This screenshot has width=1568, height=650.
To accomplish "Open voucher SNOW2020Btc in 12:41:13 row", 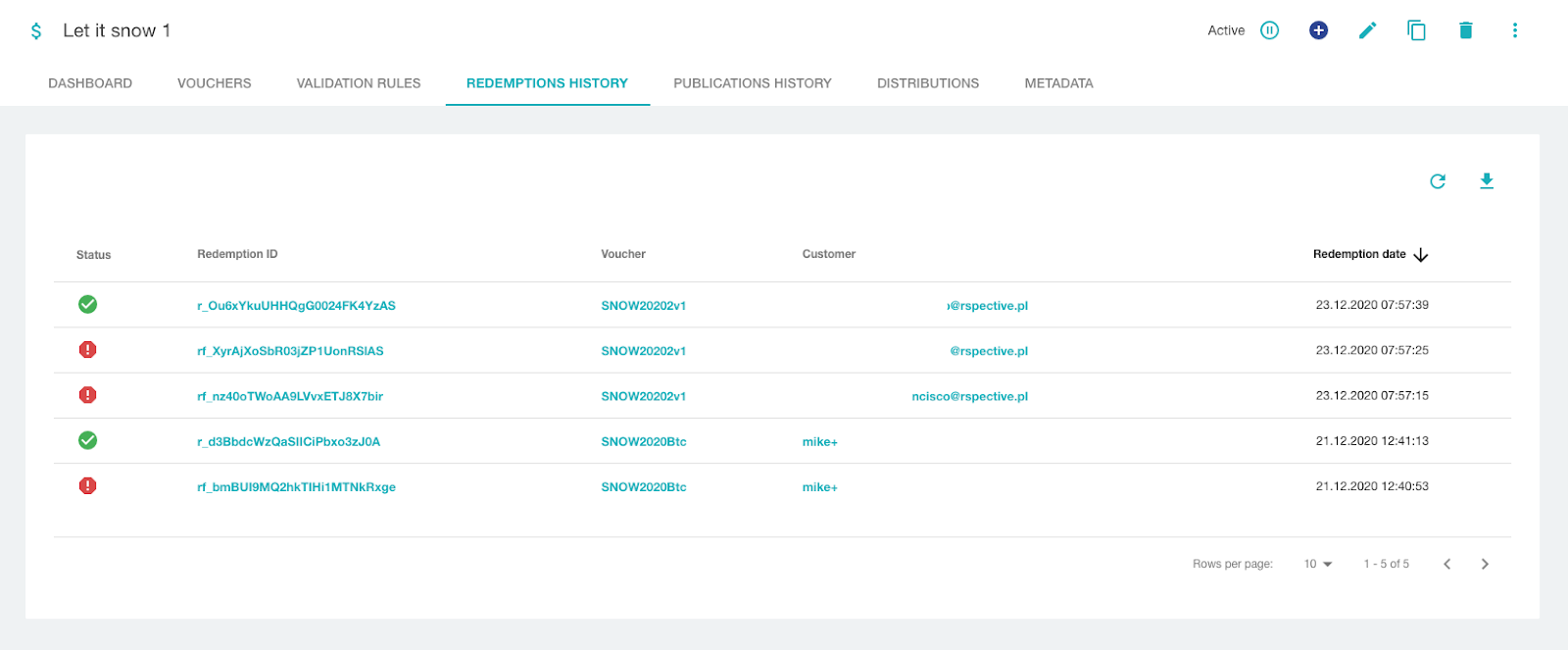I will 643,442.
